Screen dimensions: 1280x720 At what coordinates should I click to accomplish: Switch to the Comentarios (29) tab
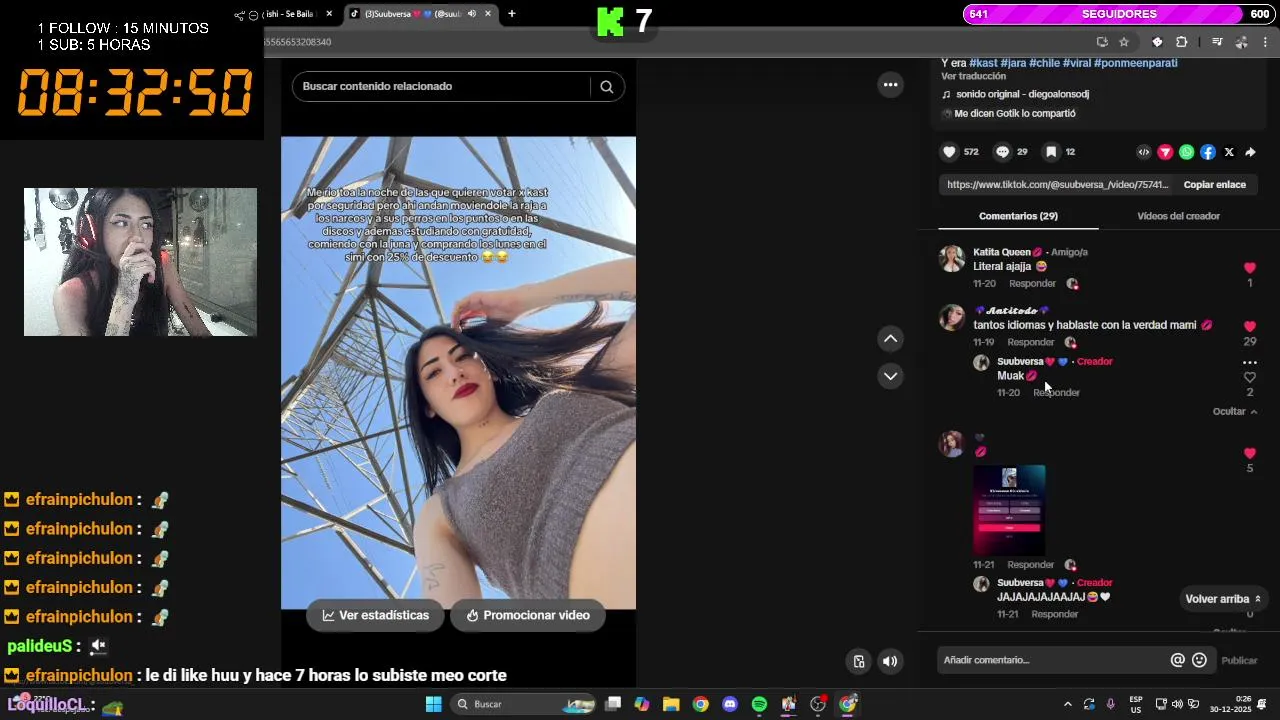click(1018, 216)
